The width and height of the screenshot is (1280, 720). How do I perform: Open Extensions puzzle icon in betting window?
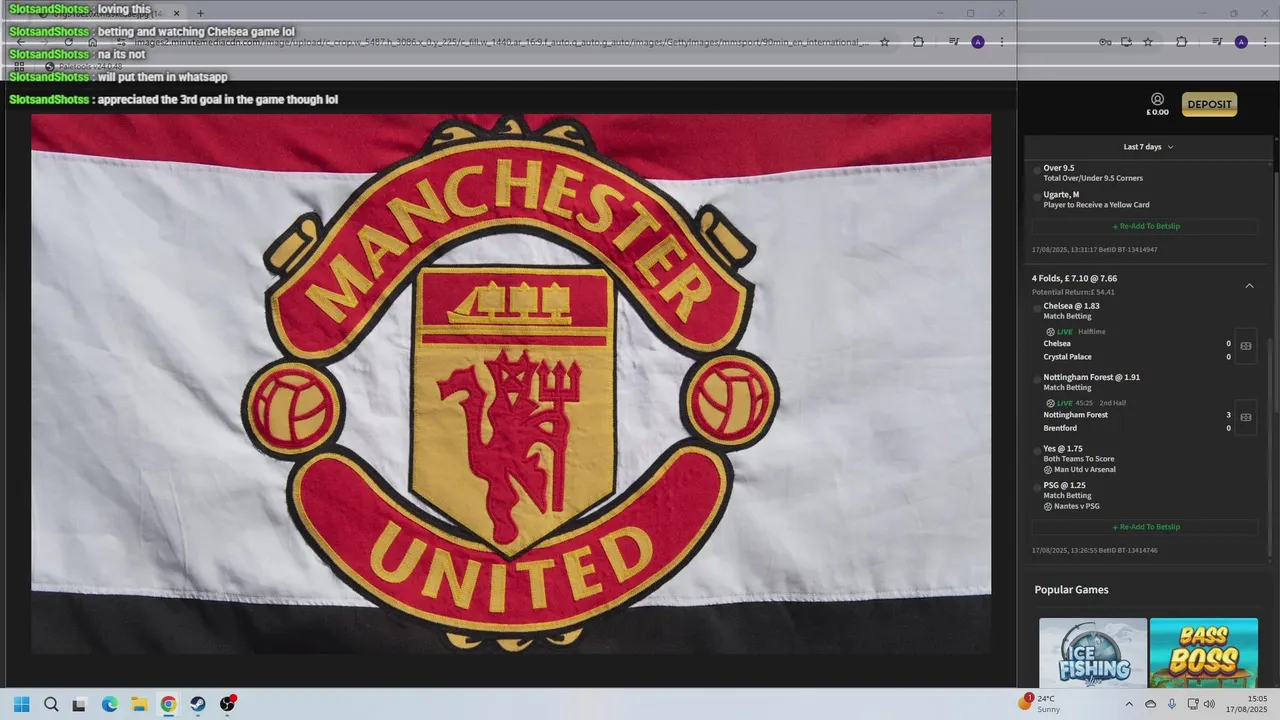click(x=1181, y=42)
